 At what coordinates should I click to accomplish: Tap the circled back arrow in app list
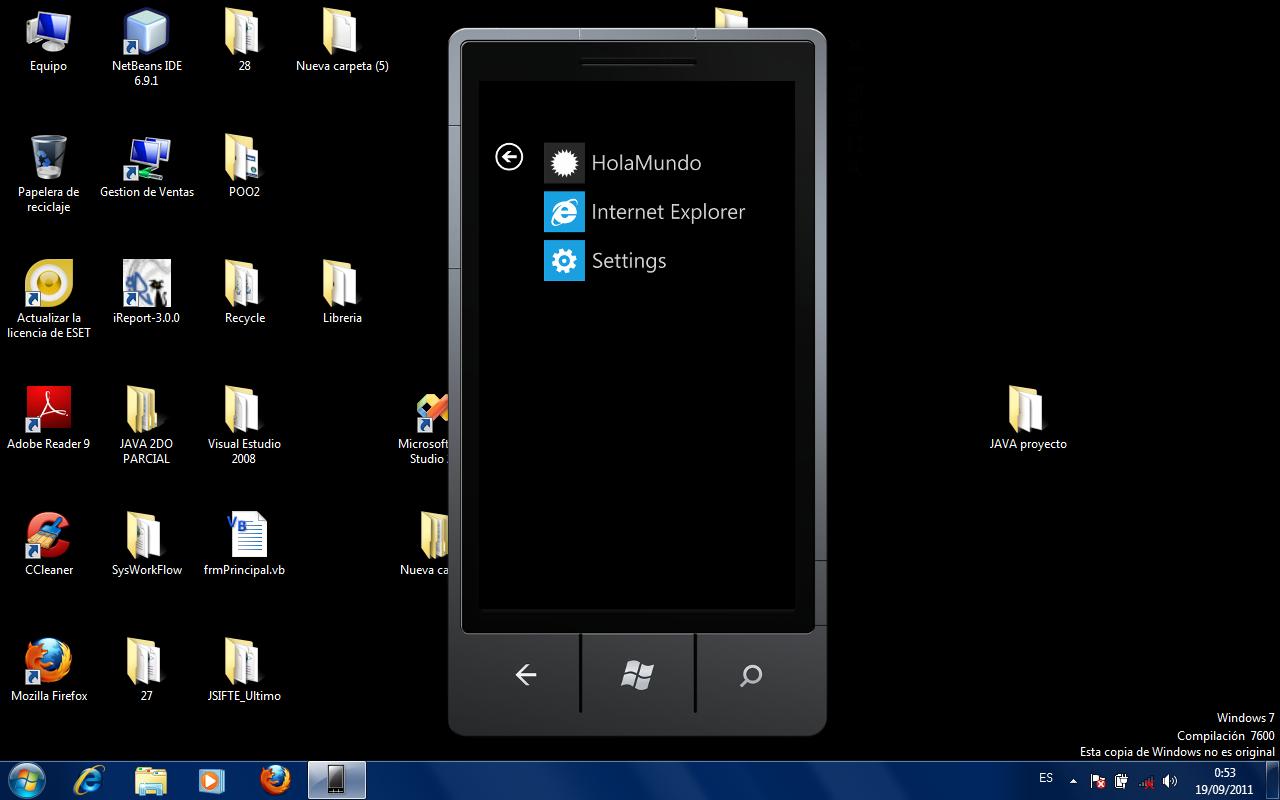point(509,157)
